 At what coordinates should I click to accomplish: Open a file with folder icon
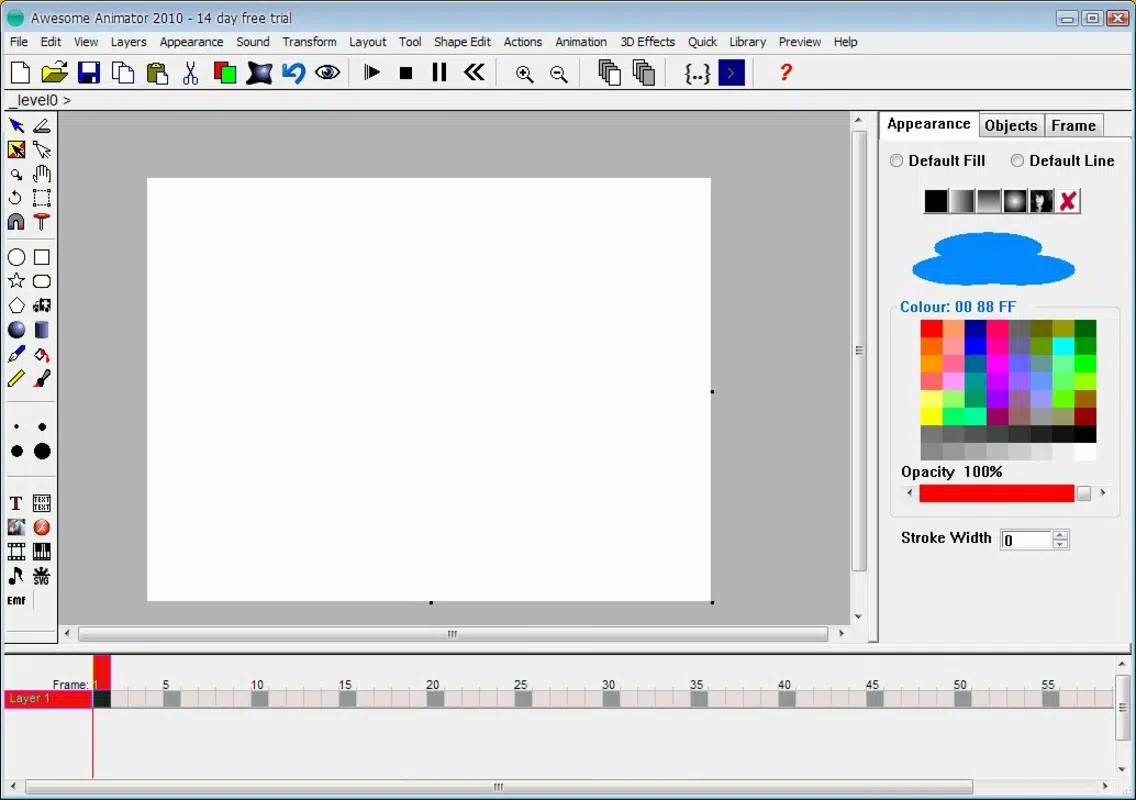click(54, 72)
